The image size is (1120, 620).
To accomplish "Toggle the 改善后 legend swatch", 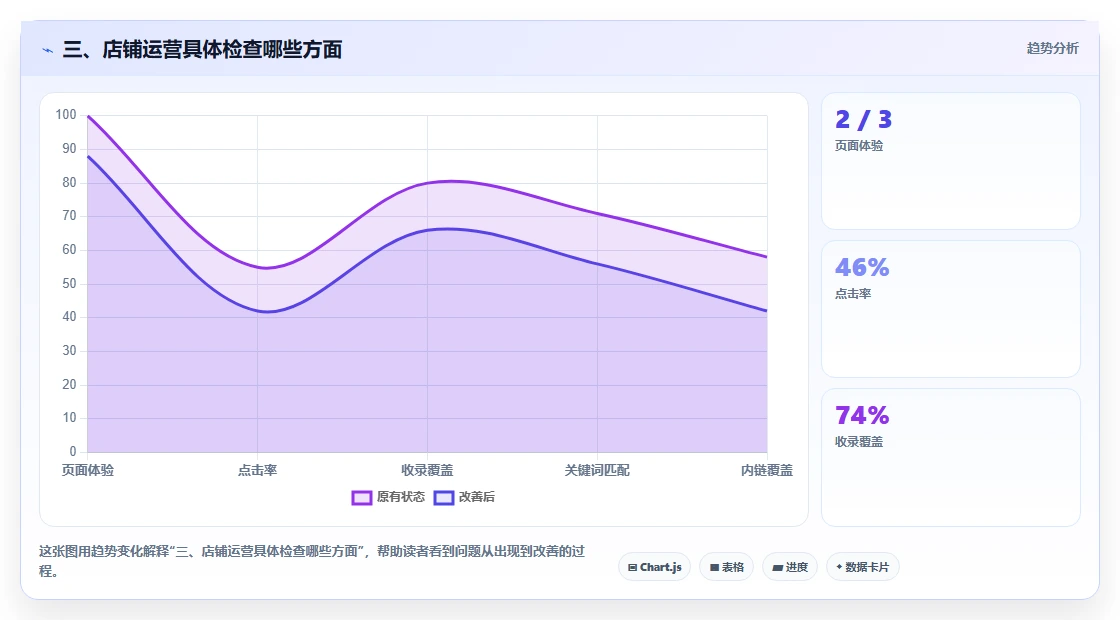I will pos(444,498).
